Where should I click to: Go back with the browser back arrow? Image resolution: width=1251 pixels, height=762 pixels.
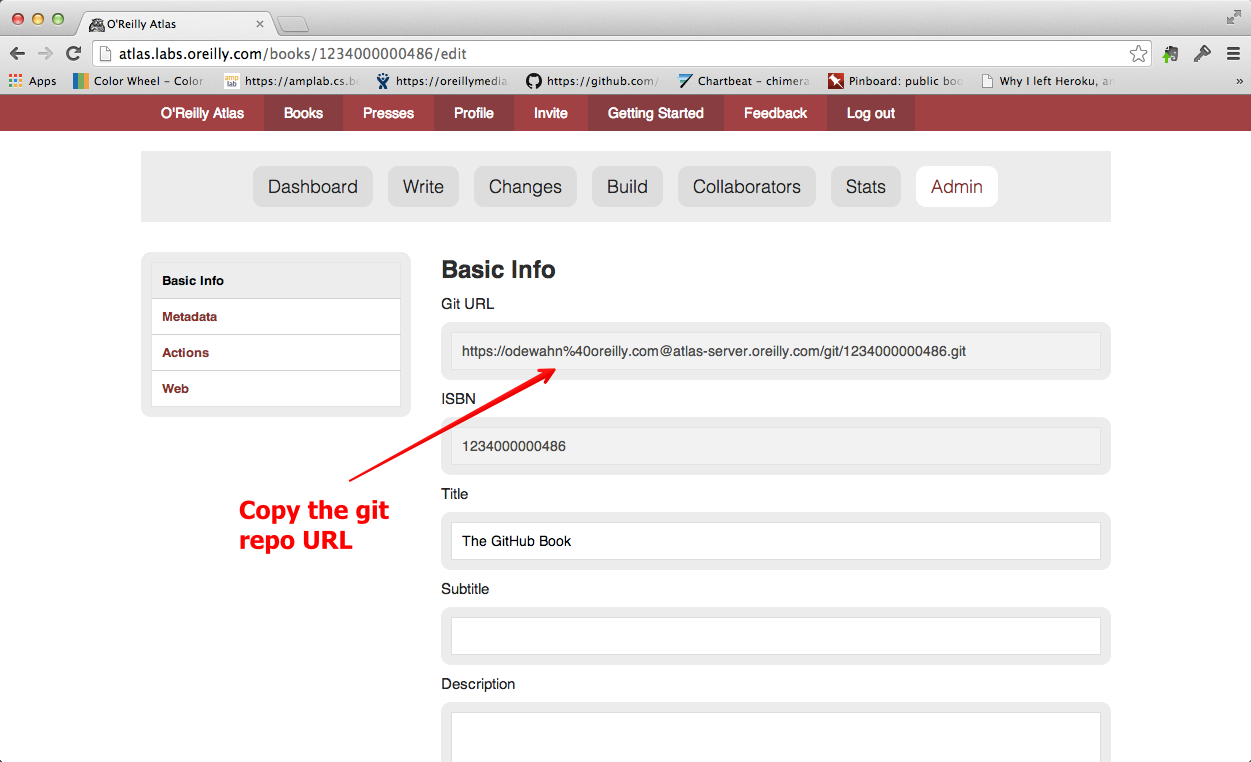coord(17,54)
